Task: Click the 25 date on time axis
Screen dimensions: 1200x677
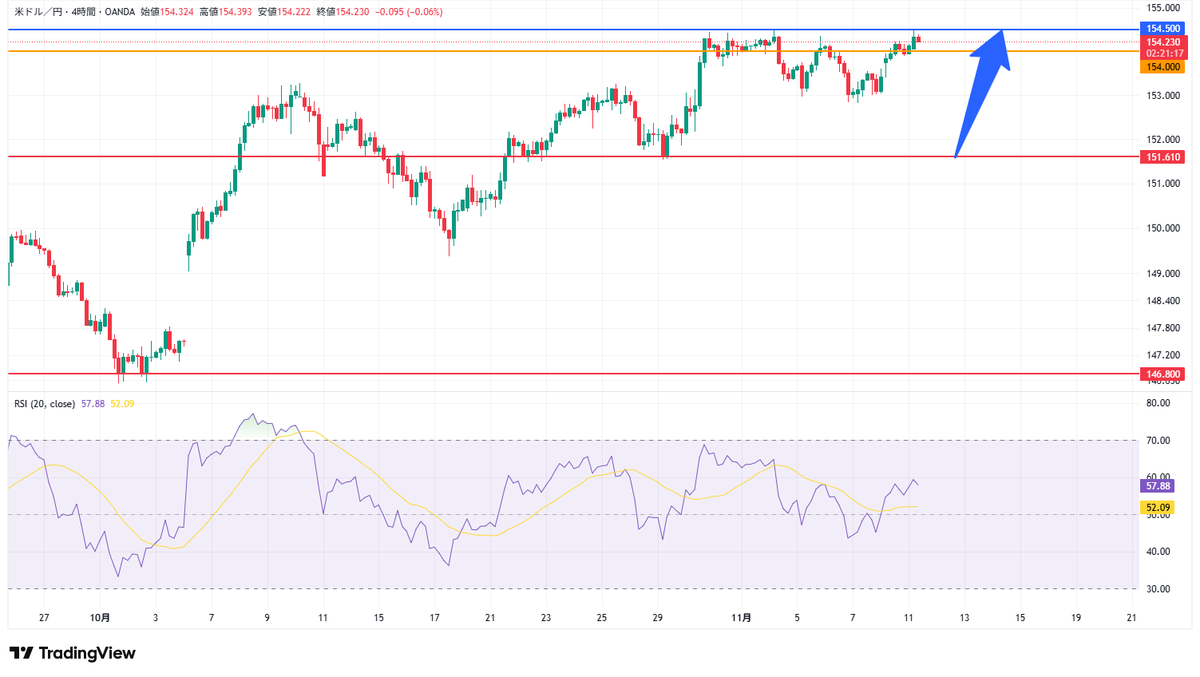Action: tap(601, 619)
